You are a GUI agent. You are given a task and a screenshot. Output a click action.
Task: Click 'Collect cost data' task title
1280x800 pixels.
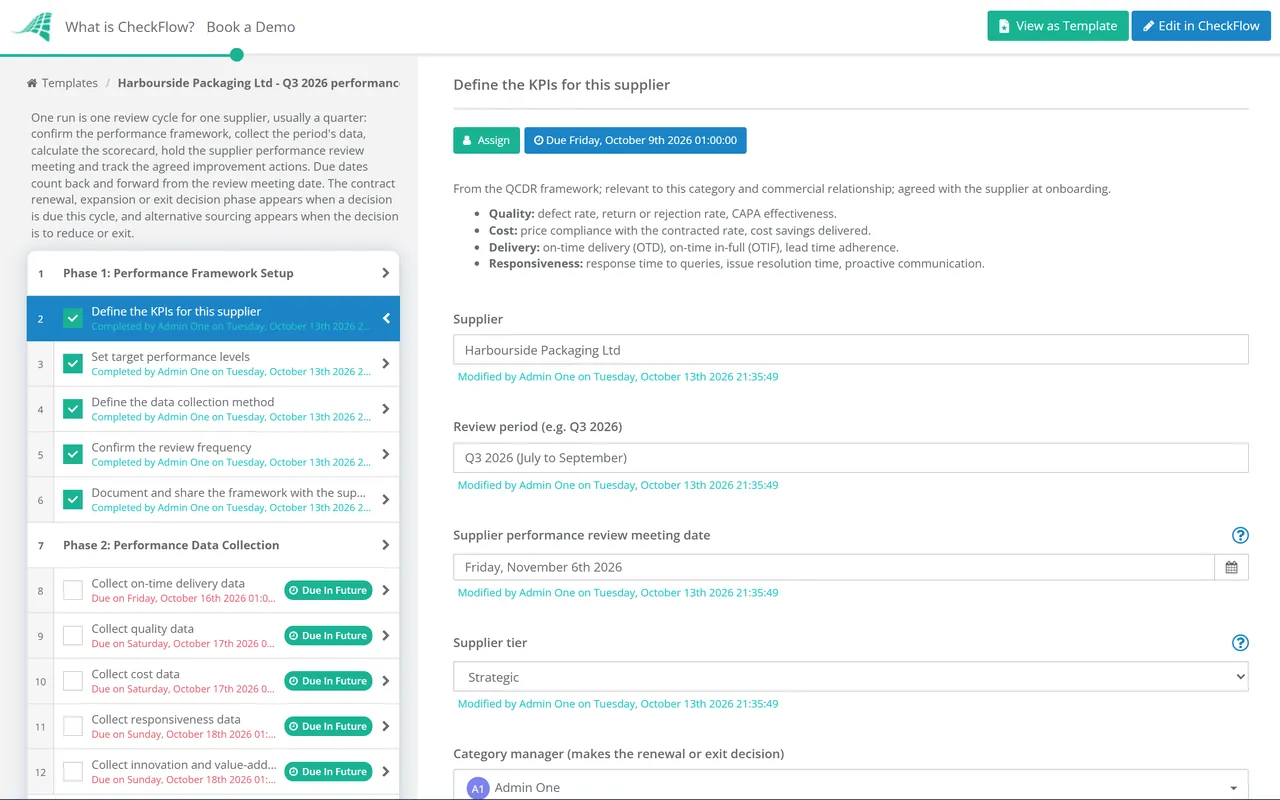pos(136,674)
